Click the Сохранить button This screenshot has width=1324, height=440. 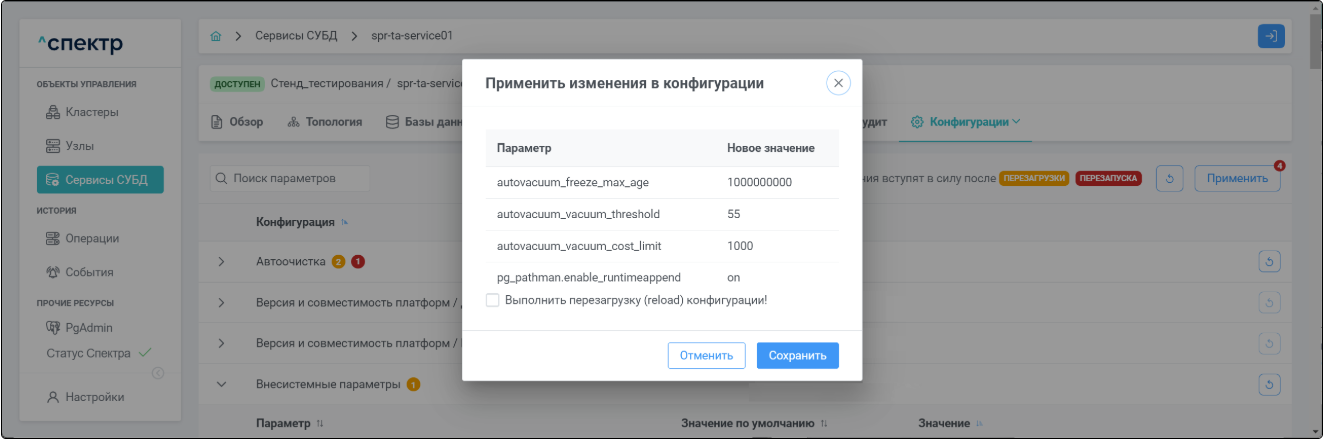pos(797,356)
